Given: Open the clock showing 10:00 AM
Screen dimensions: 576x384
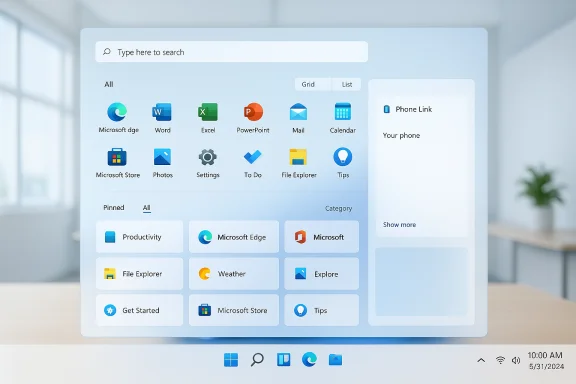Looking at the screenshot, I should (x=545, y=355).
